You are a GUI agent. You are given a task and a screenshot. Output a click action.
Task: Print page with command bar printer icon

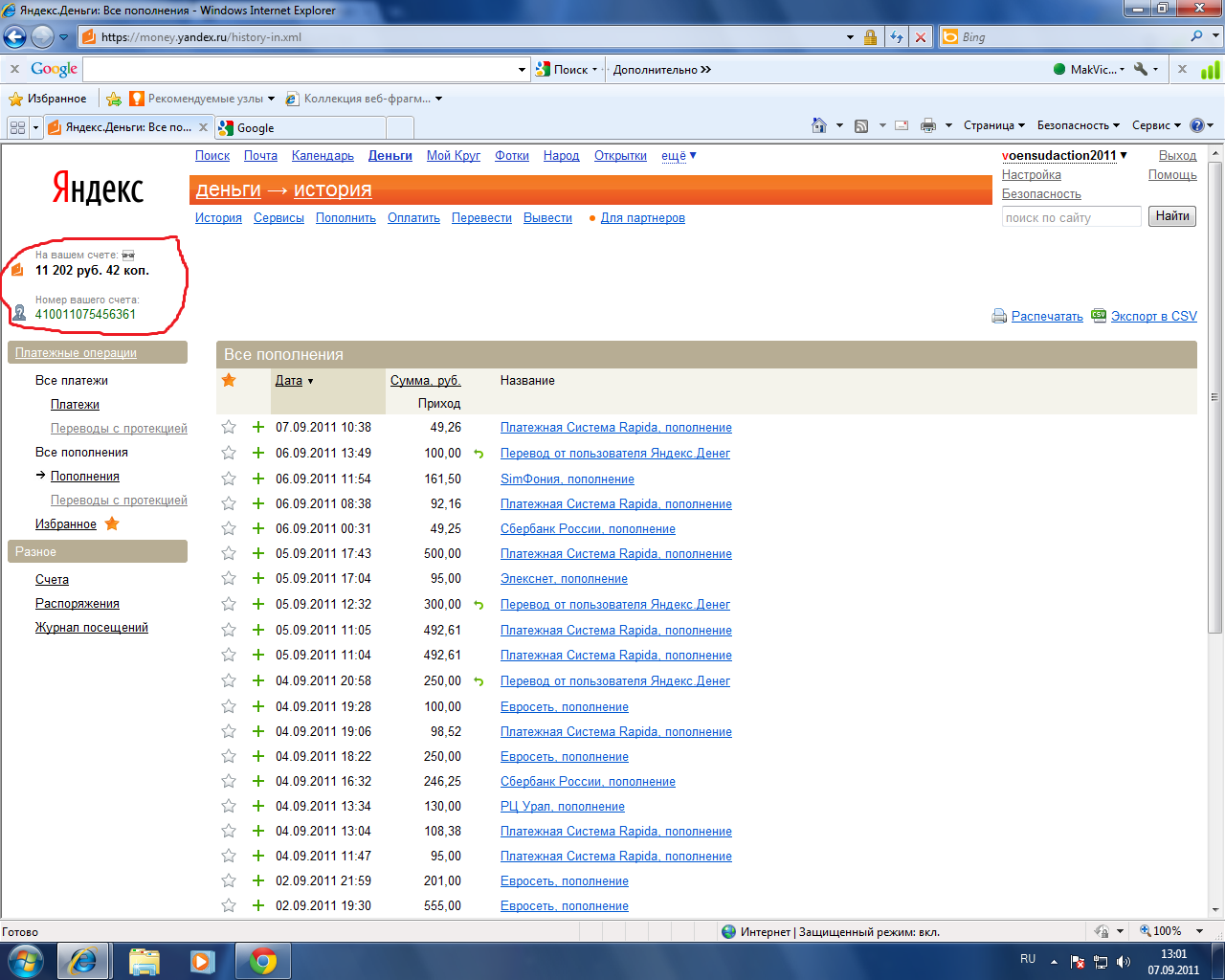click(928, 125)
